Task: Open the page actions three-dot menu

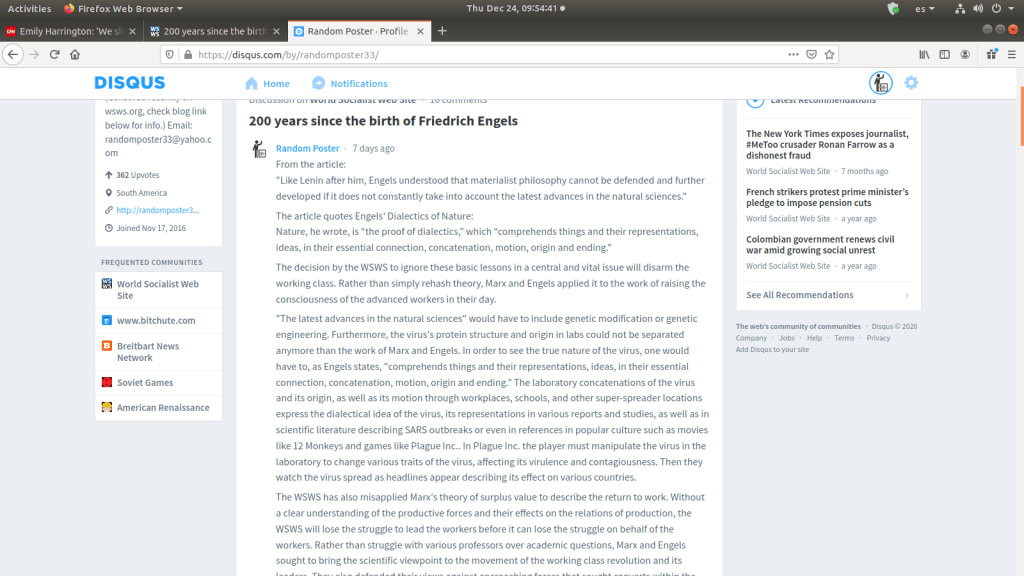Action: click(793, 54)
